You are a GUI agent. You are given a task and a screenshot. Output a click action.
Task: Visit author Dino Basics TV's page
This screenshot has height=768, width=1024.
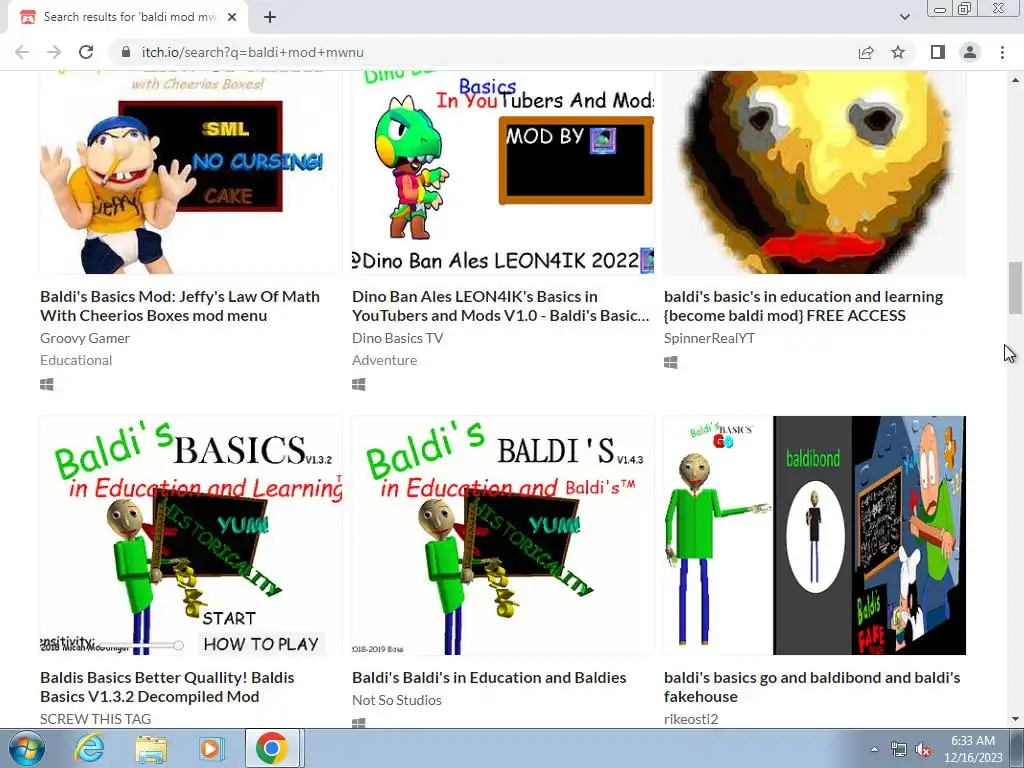pyautogui.click(x=397, y=338)
